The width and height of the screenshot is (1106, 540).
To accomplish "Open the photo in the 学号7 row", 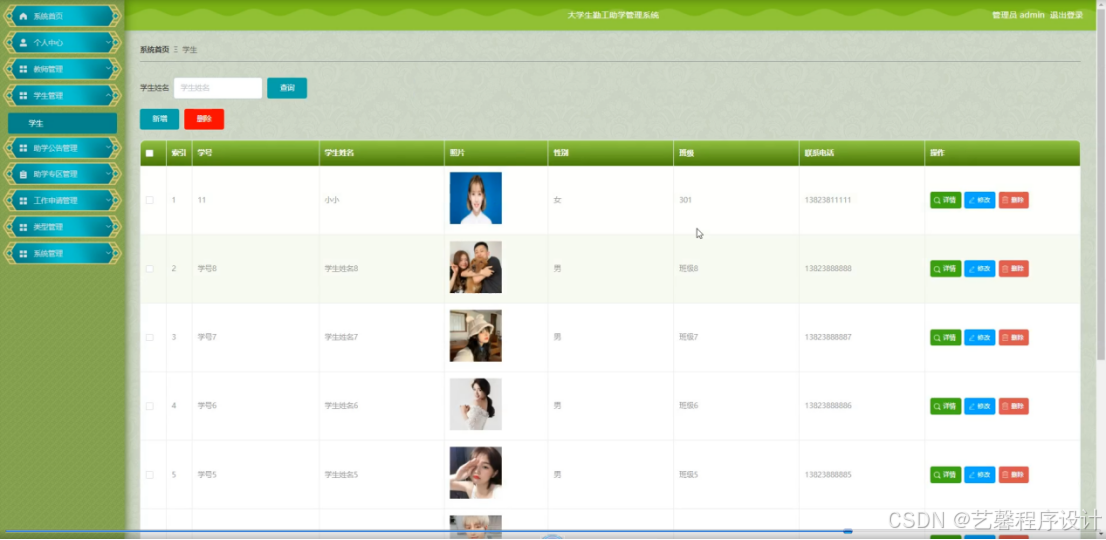I will point(475,336).
